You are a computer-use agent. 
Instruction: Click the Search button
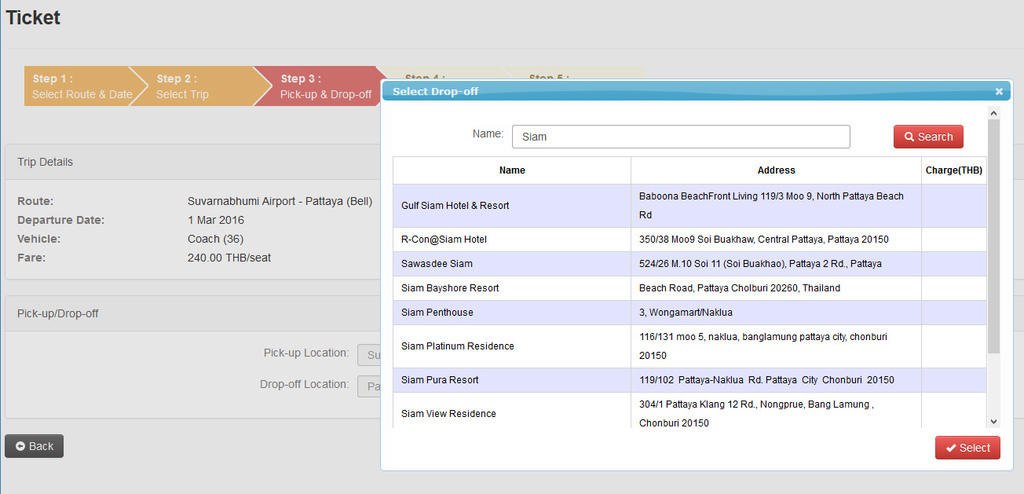pyautogui.click(x=928, y=137)
